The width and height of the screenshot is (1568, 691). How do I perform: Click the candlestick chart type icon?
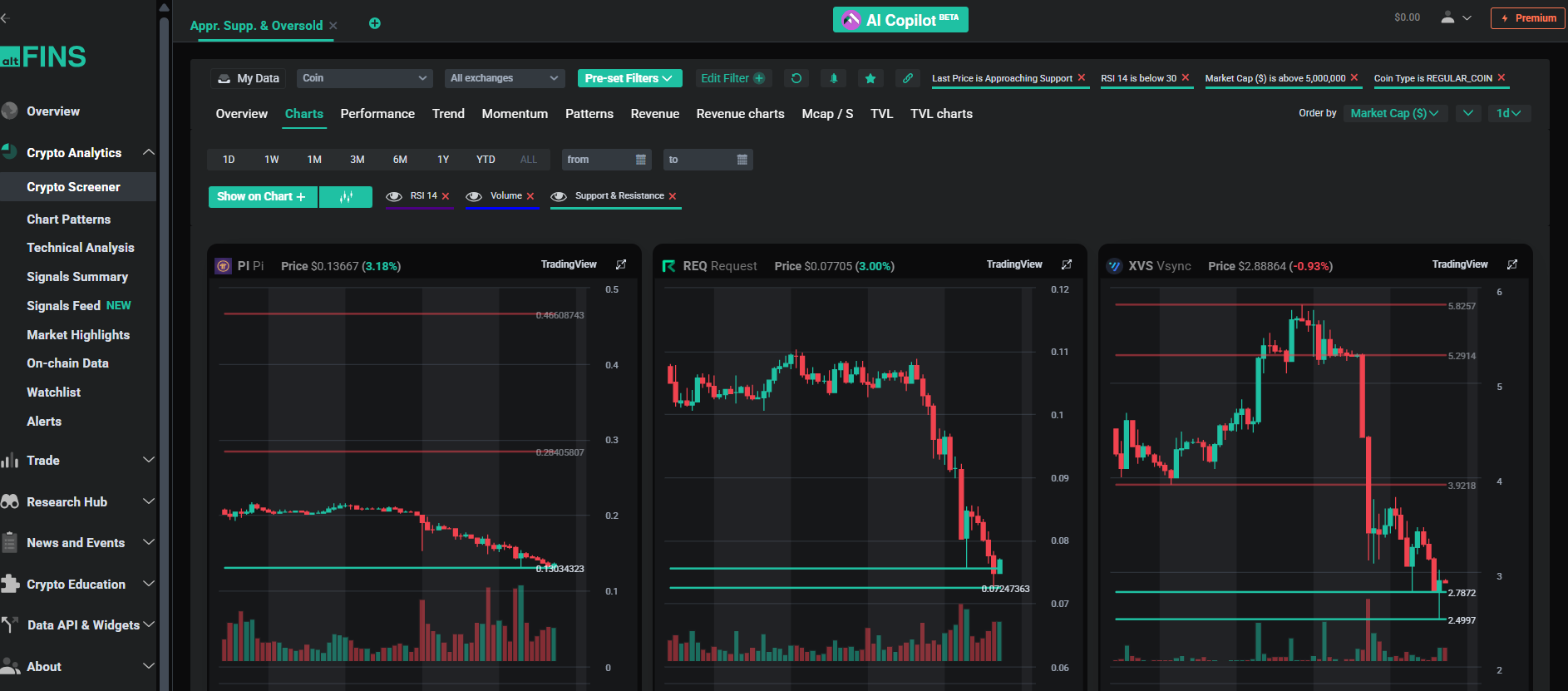coord(346,197)
